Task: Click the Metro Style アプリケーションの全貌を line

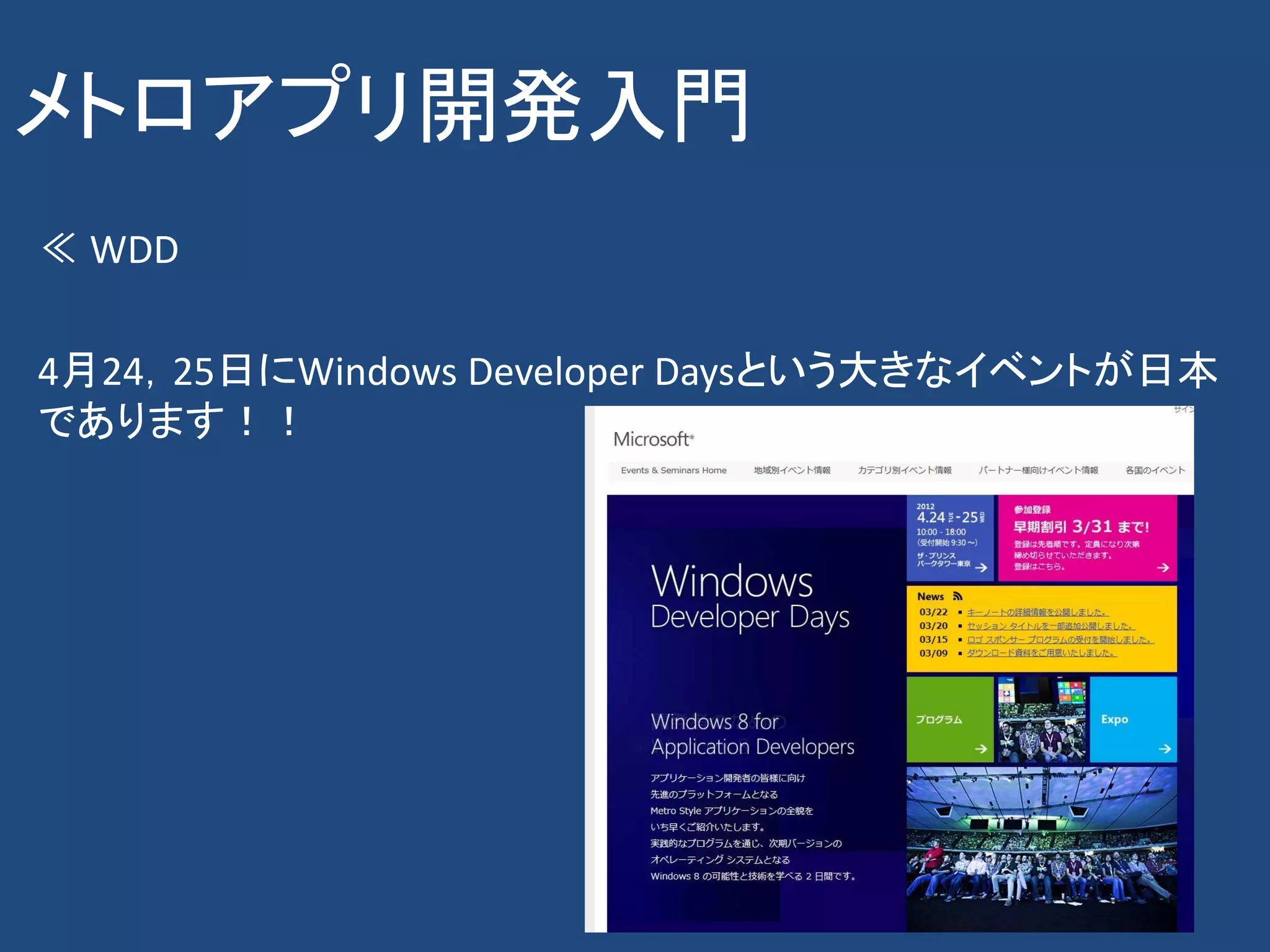Action: (731, 811)
